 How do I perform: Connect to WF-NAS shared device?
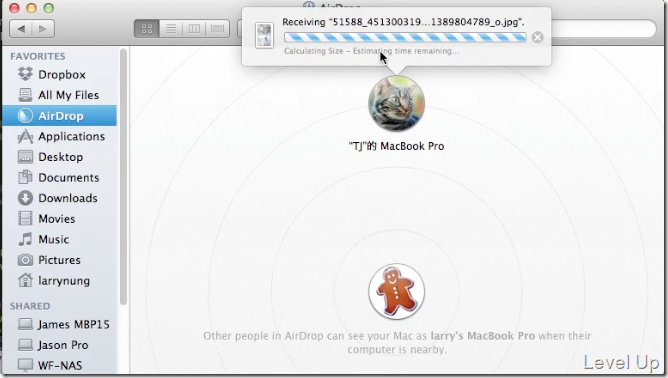[x=60, y=365]
